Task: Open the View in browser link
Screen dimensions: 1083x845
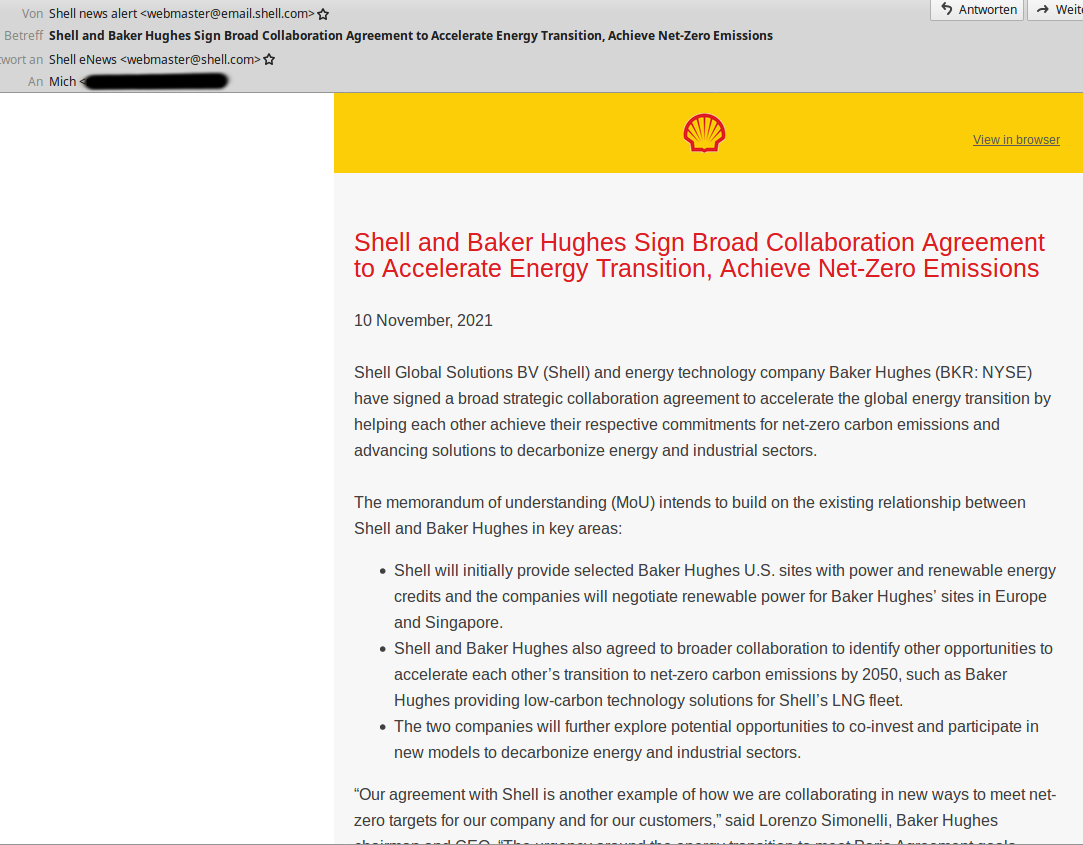Action: 1016,140
